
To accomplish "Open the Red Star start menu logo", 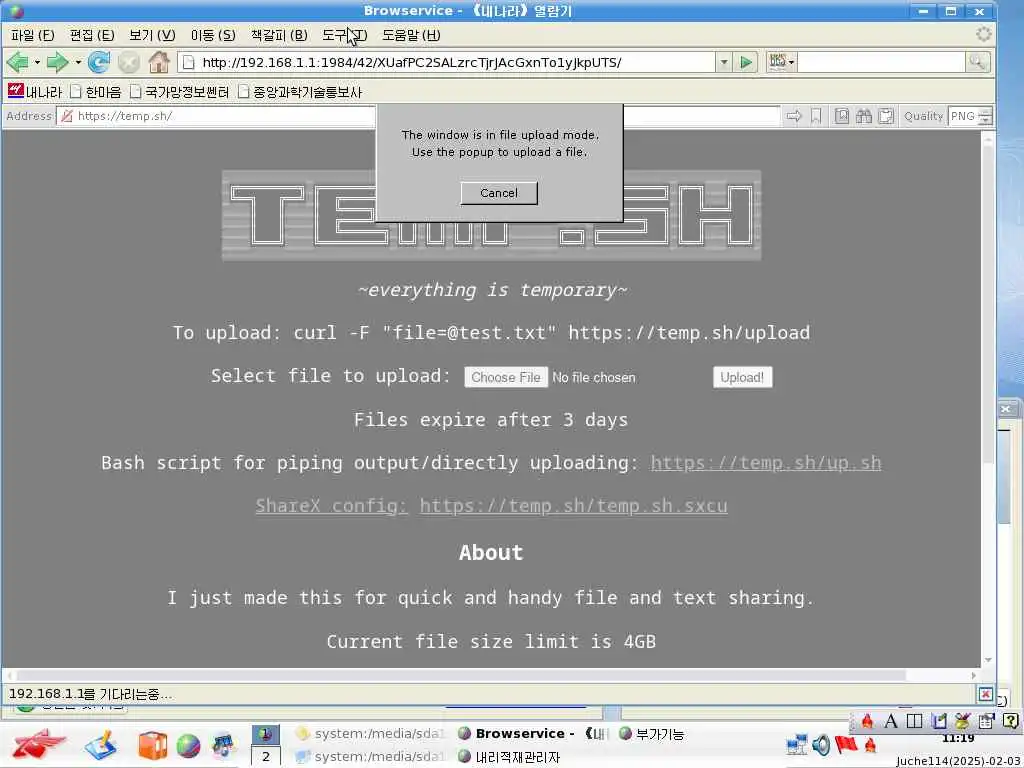I will [38, 744].
